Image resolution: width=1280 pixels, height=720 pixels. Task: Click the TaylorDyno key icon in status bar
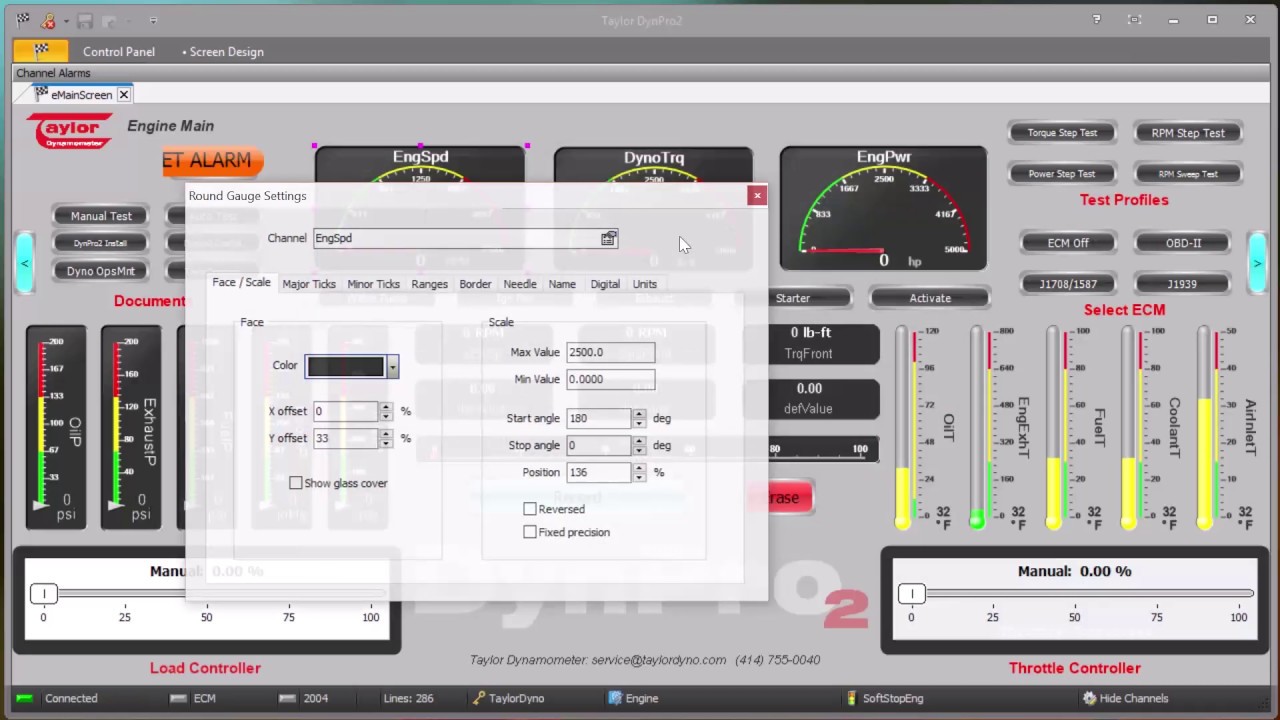click(480, 699)
